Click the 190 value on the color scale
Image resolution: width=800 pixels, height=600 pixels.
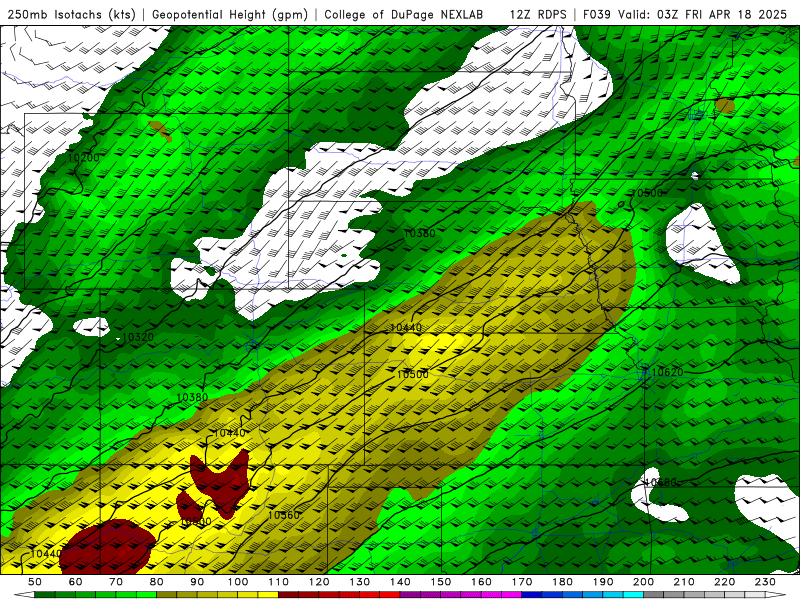[x=603, y=582]
